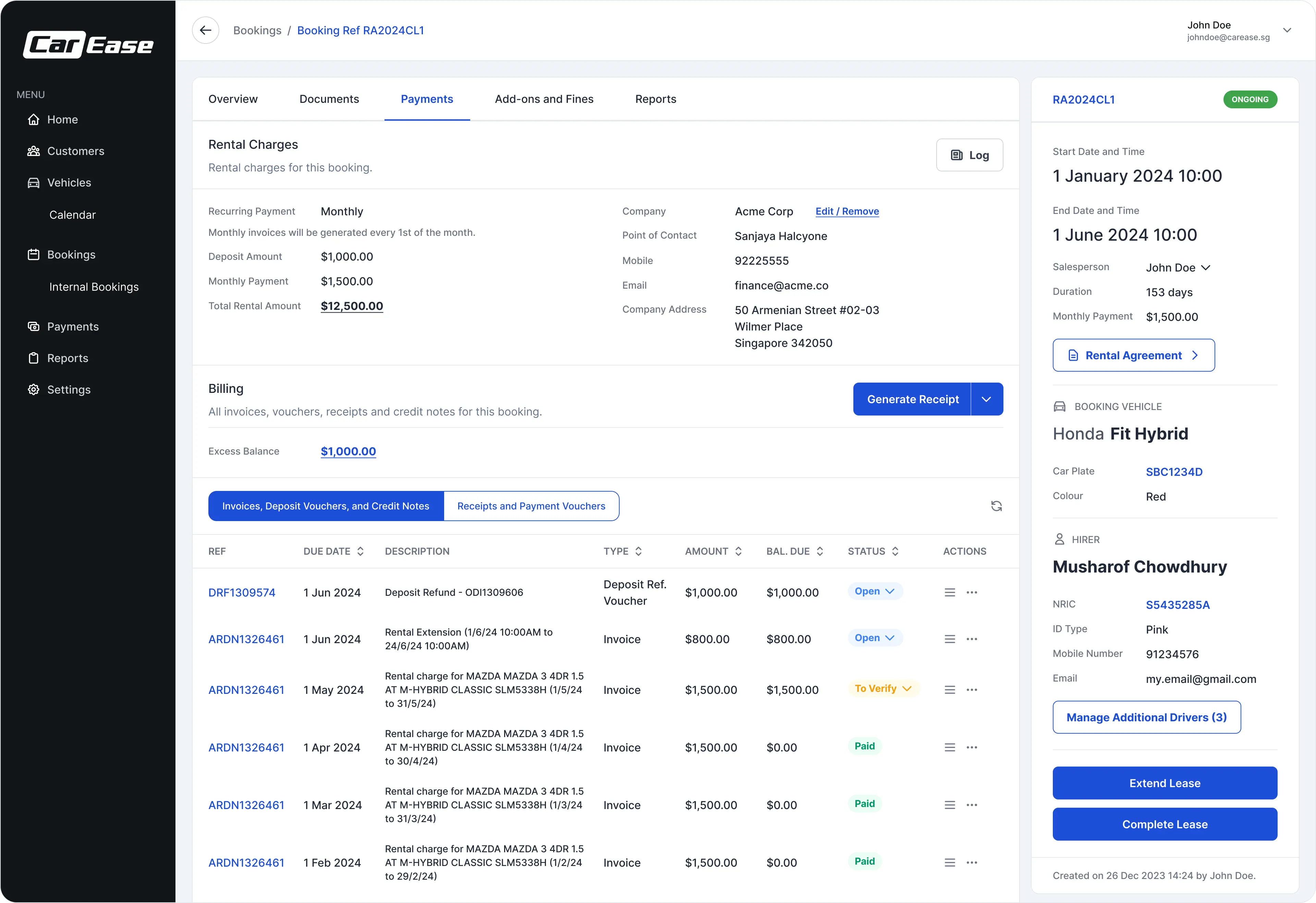
Task: Open three-dot actions for 1 Apr 2024 row
Action: 972,747
